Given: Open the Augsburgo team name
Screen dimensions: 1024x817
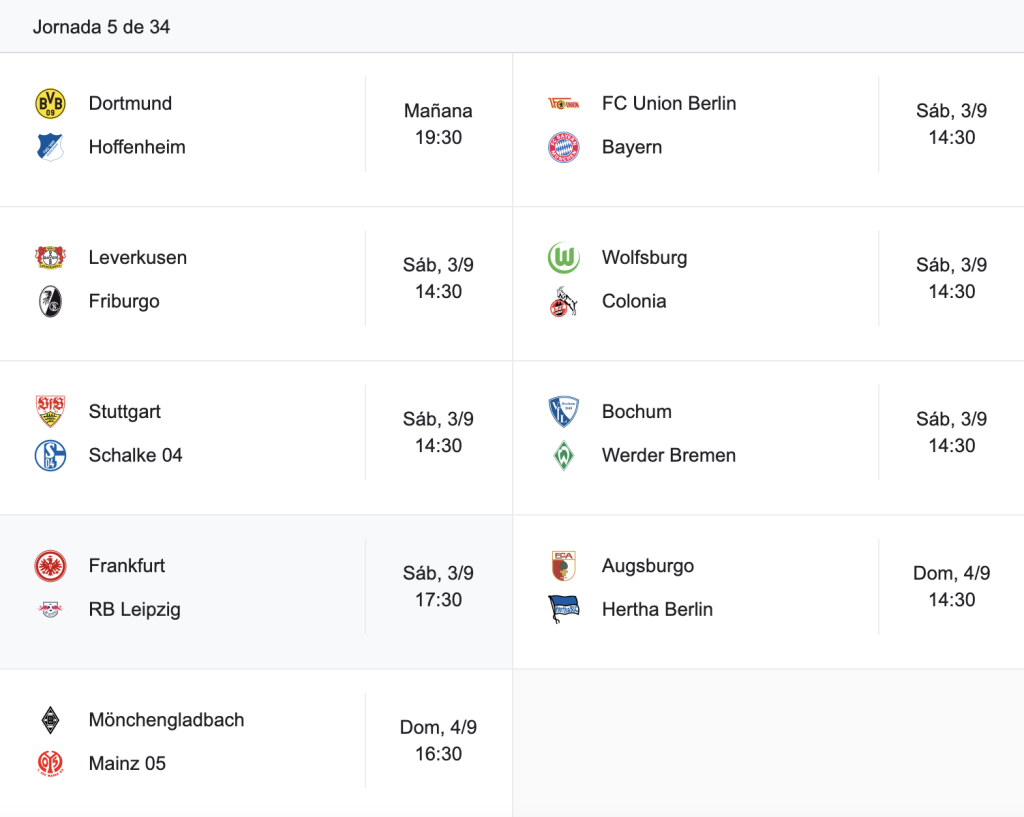Looking at the screenshot, I should 648,566.
